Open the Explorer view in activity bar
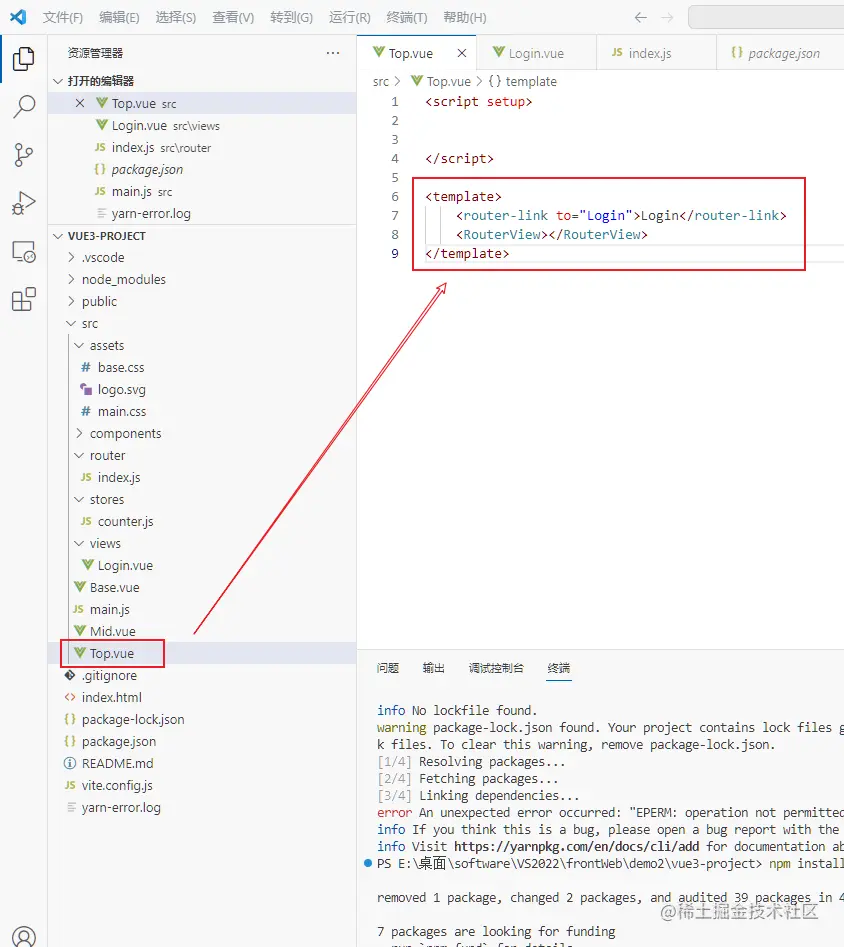Image resolution: width=844 pixels, height=947 pixels. click(24, 59)
